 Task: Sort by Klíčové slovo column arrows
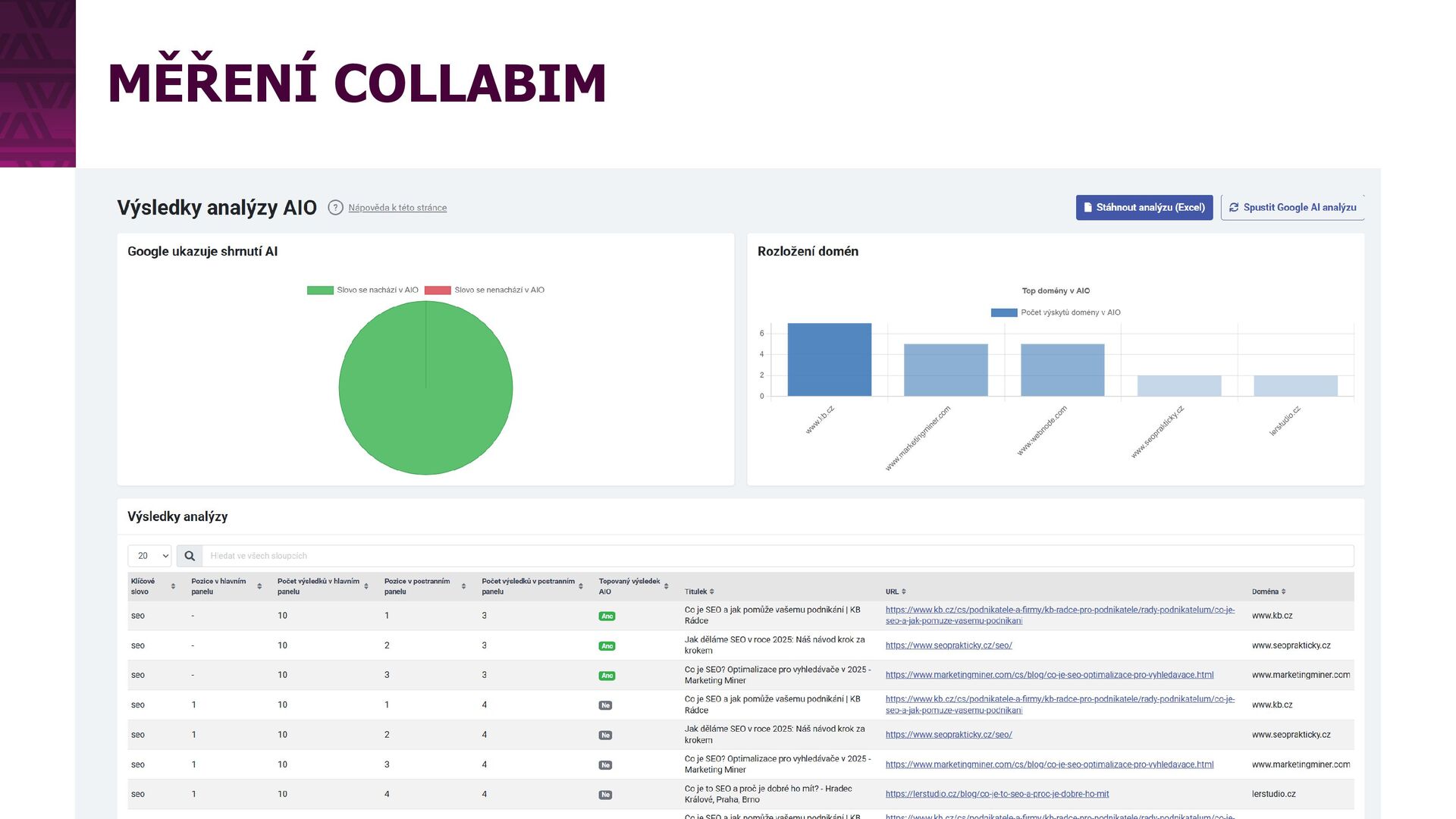[173, 586]
